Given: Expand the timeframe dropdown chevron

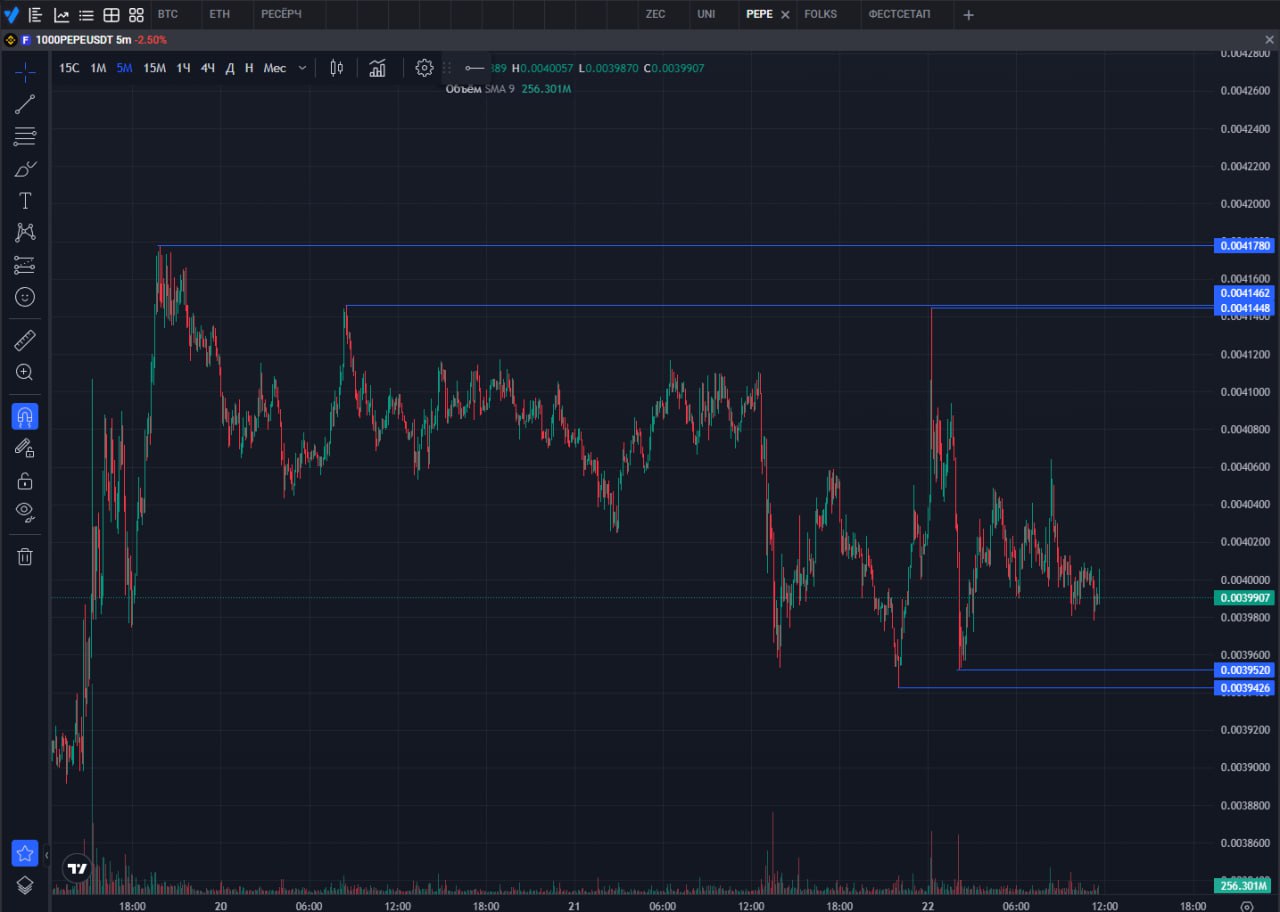Looking at the screenshot, I should (302, 68).
